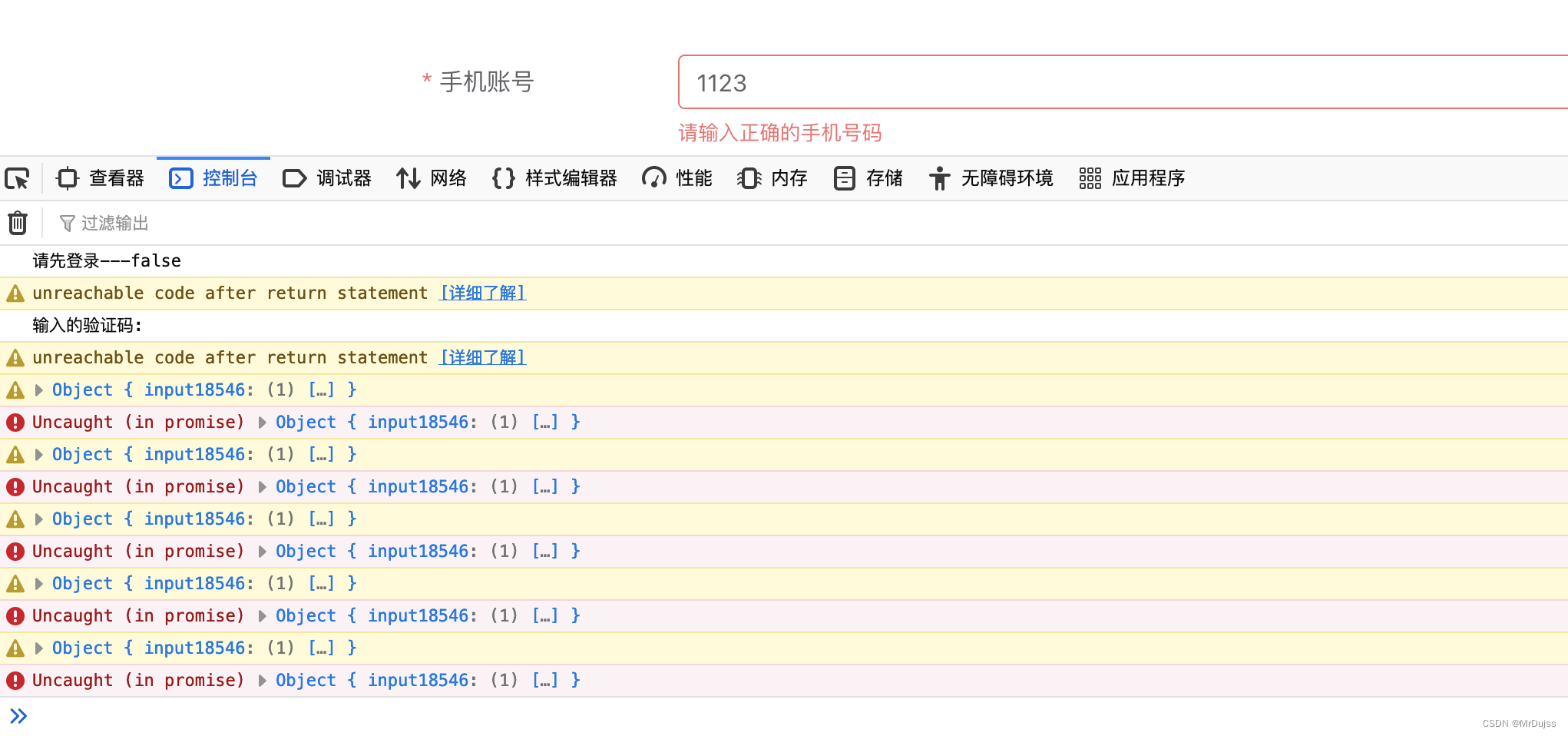Expand the first Object warning entry
1568x736 pixels.
38,390
